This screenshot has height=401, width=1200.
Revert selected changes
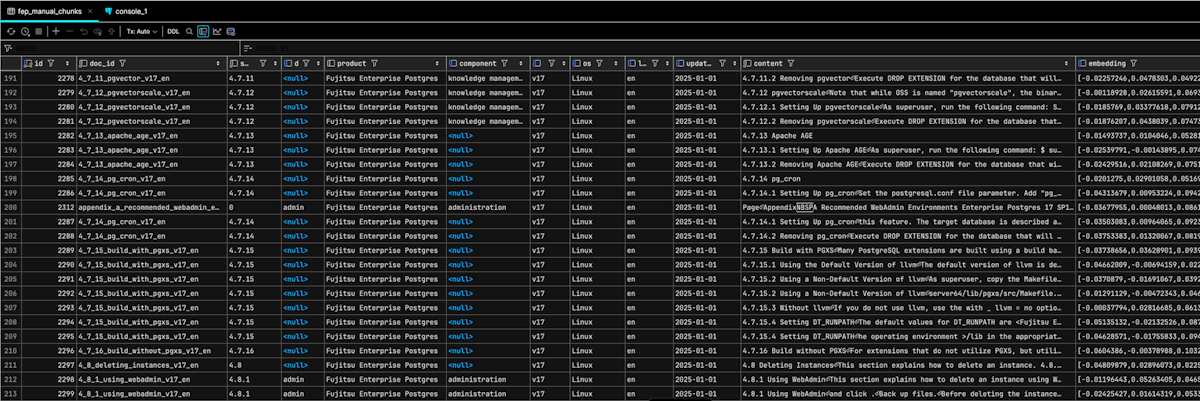point(83,31)
